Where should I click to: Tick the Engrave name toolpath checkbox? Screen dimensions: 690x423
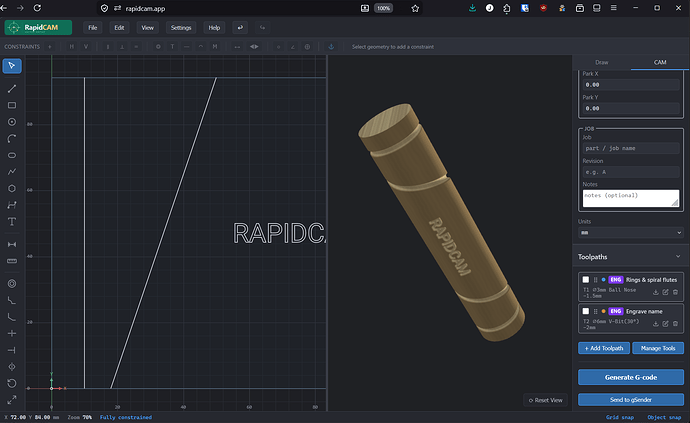coord(586,311)
